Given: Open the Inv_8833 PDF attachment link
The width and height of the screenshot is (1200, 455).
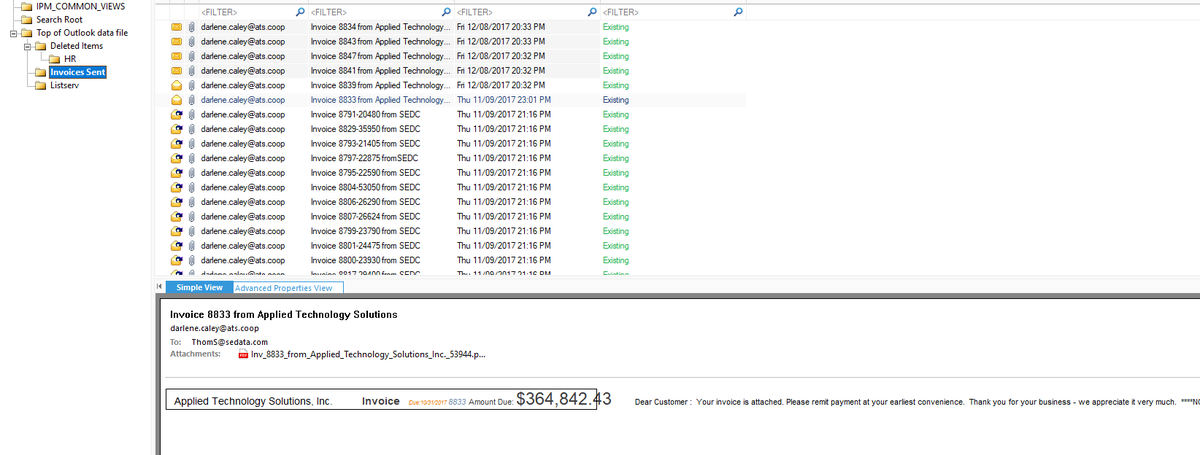Looking at the screenshot, I should pyautogui.click(x=368, y=354).
